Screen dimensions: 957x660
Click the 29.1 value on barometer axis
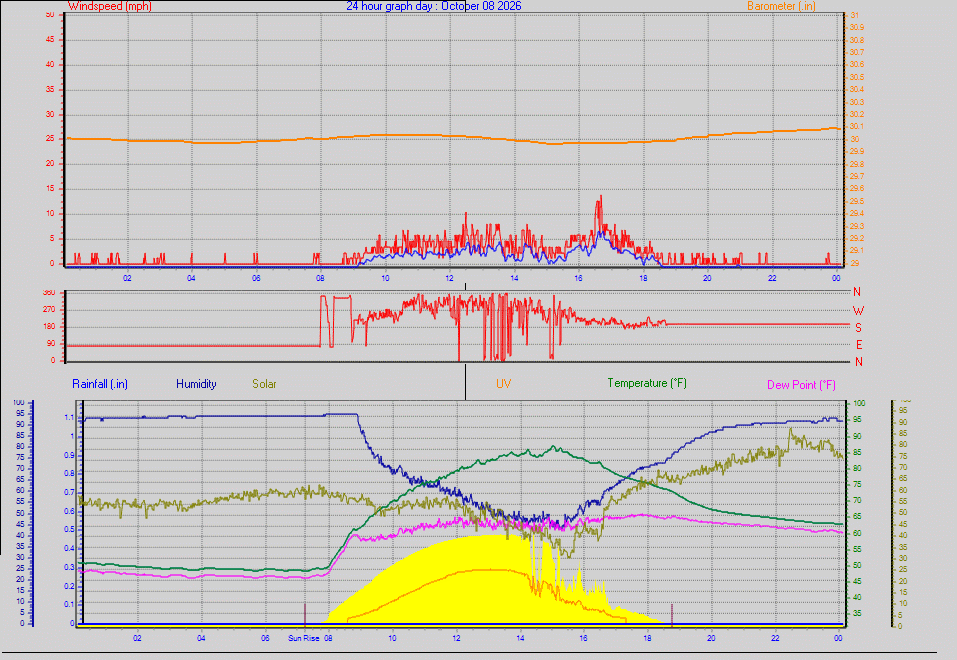click(x=857, y=250)
